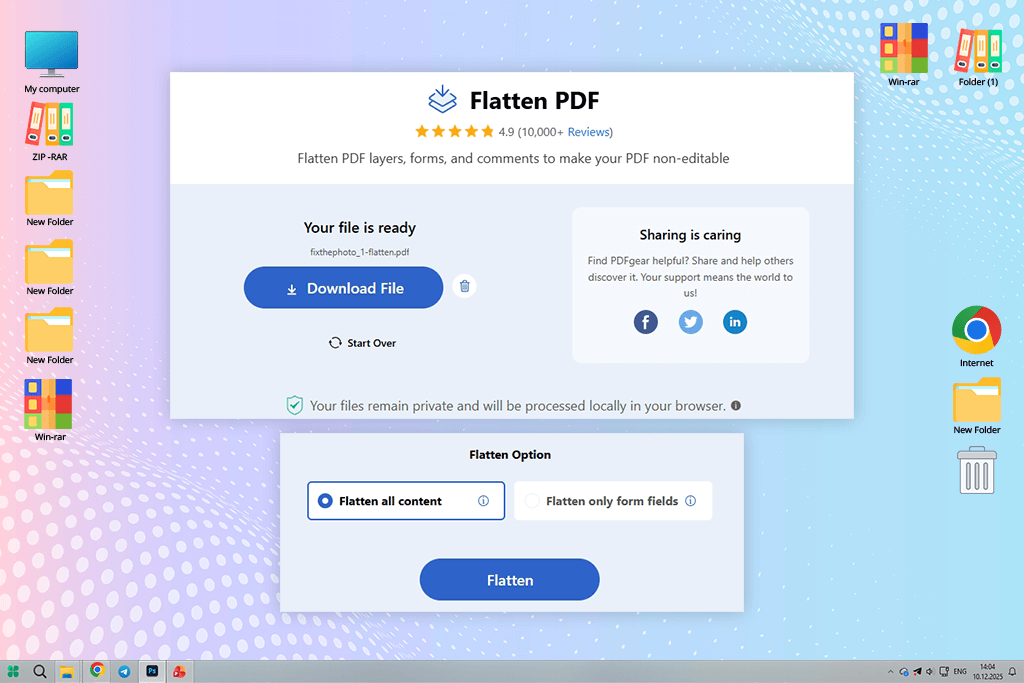Viewport: 1024px width, 683px height.
Task: Click the Flatten Option heading
Action: tap(510, 454)
